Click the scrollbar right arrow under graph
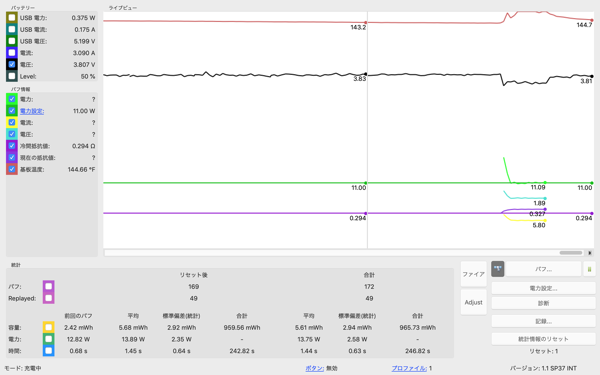The image size is (600, 375). click(x=590, y=253)
